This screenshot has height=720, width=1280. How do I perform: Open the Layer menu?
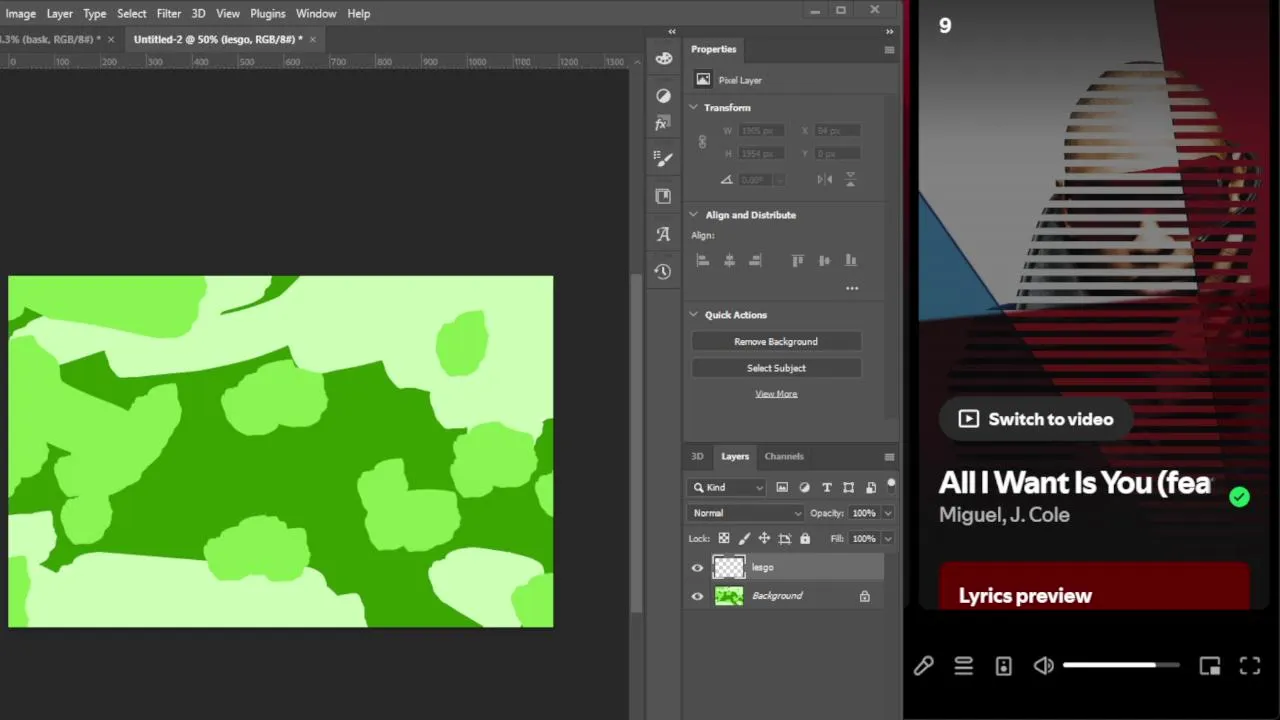[x=59, y=13]
